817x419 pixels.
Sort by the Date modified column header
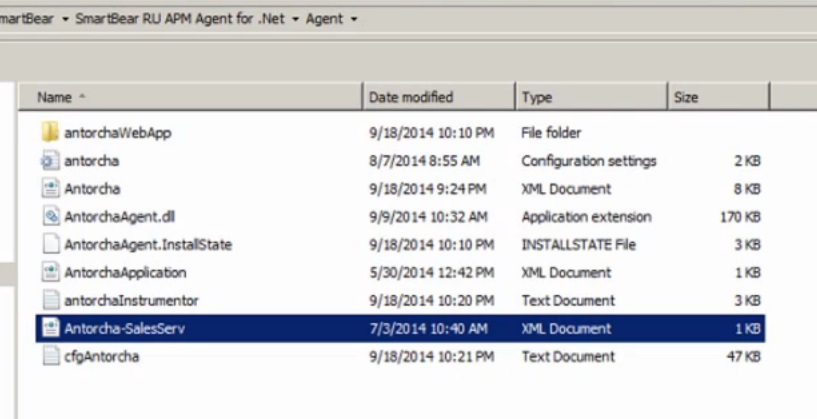pos(439,97)
